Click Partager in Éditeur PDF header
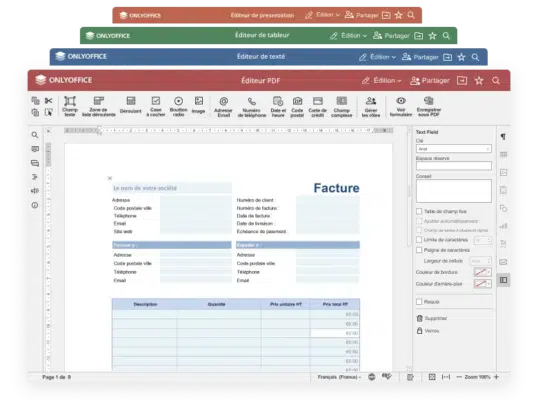 430,81
